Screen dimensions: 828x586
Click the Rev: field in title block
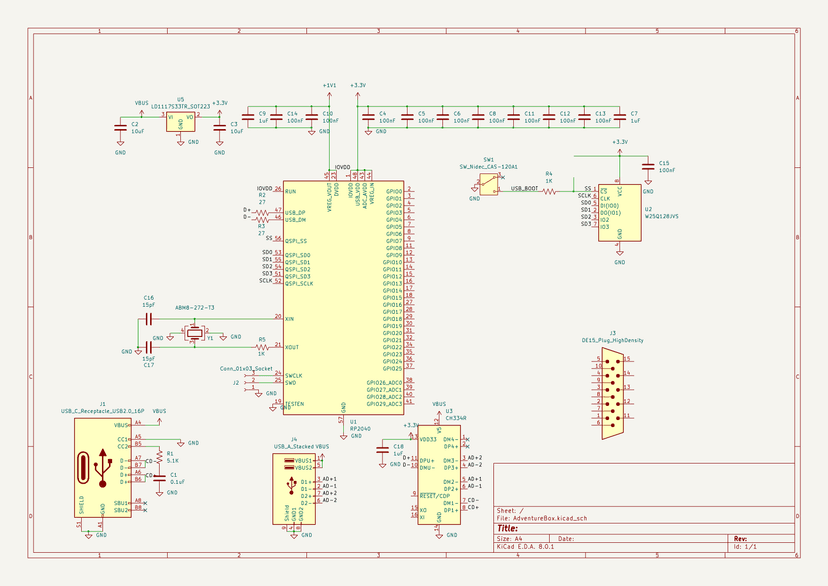pos(740,539)
